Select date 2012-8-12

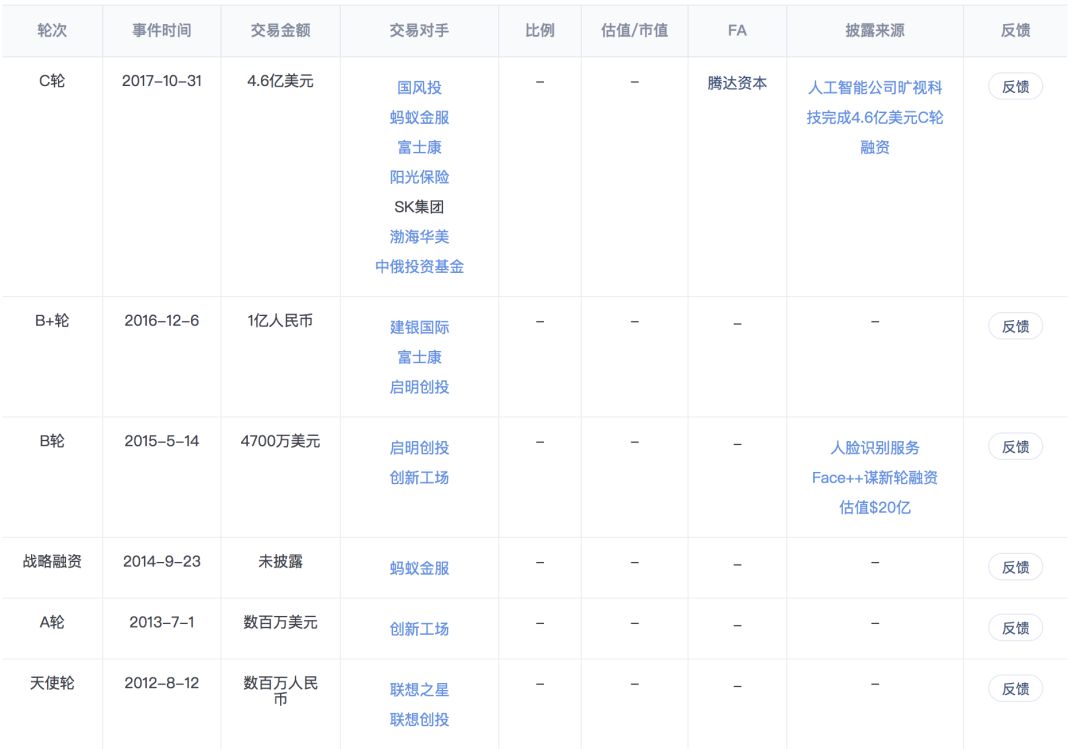tap(162, 683)
